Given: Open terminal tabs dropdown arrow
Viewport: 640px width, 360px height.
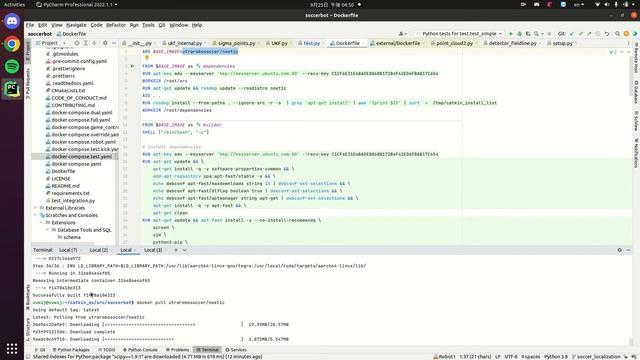Looking at the screenshot, I should point(184,250).
